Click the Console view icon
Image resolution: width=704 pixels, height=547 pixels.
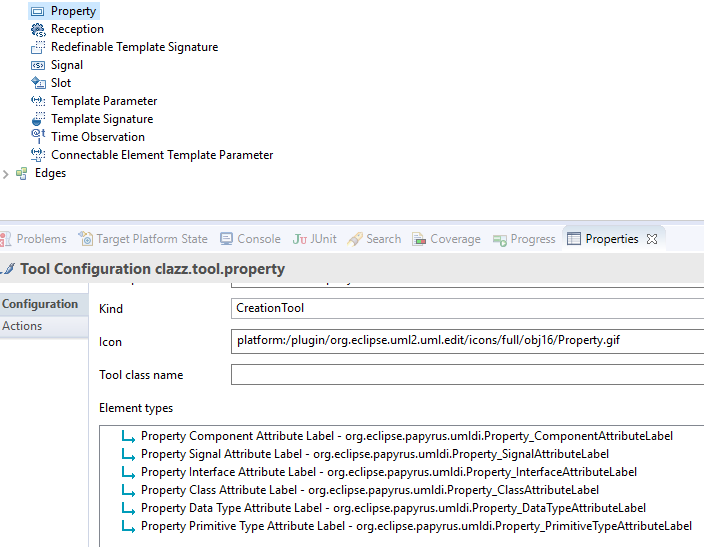click(x=226, y=239)
